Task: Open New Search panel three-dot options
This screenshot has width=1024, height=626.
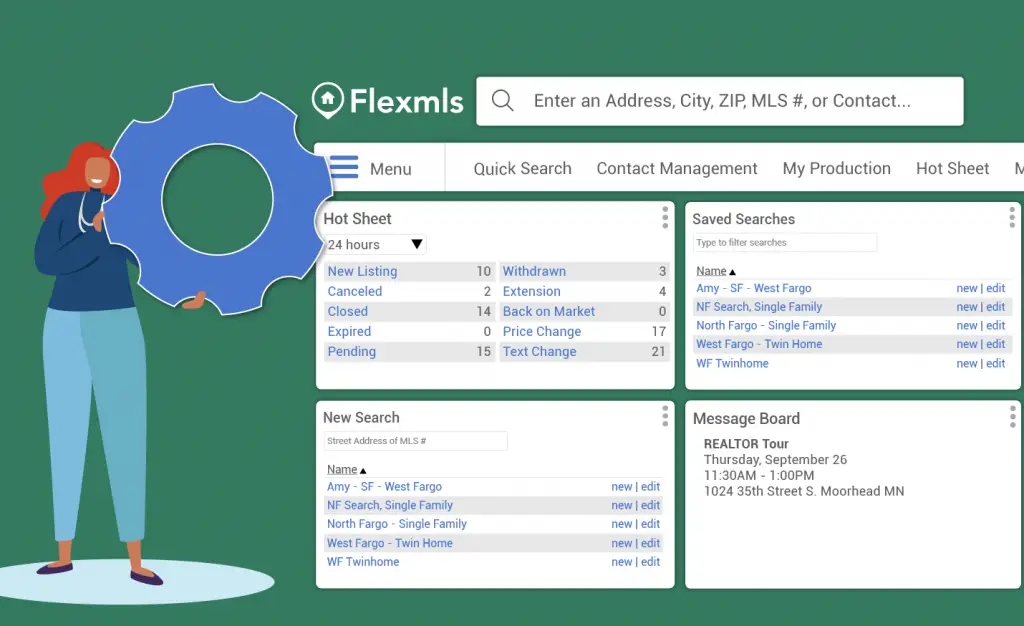Action: pyautogui.click(x=664, y=416)
